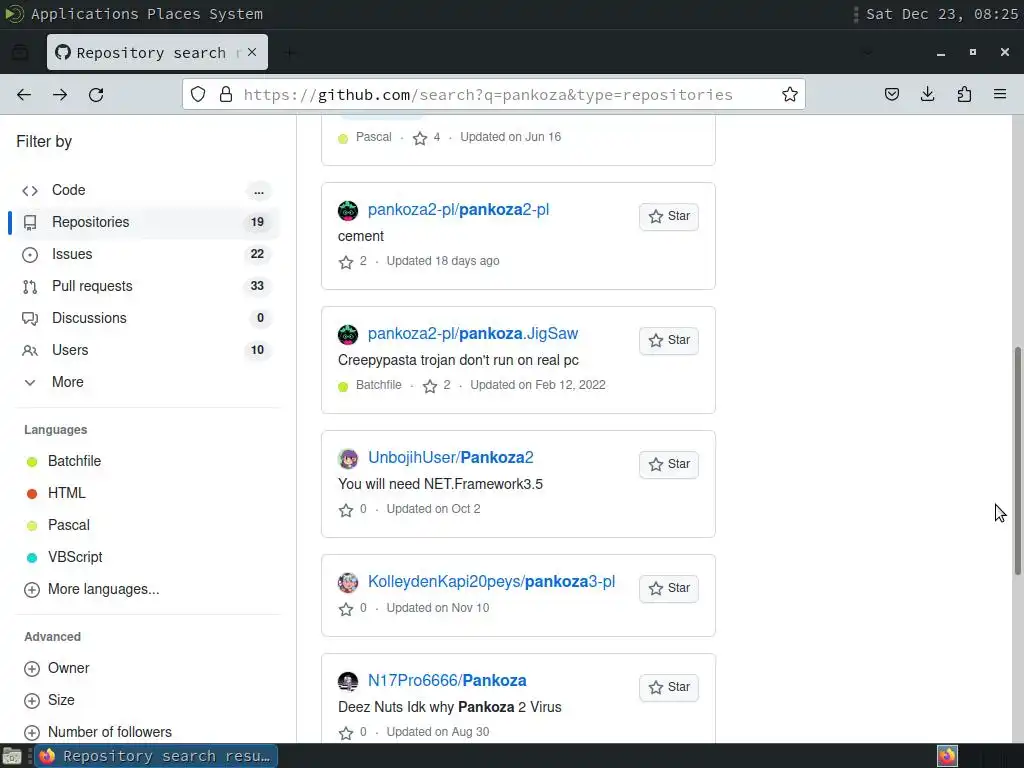The image size is (1024, 768).
Task: Open the Places menu
Action: (174, 14)
